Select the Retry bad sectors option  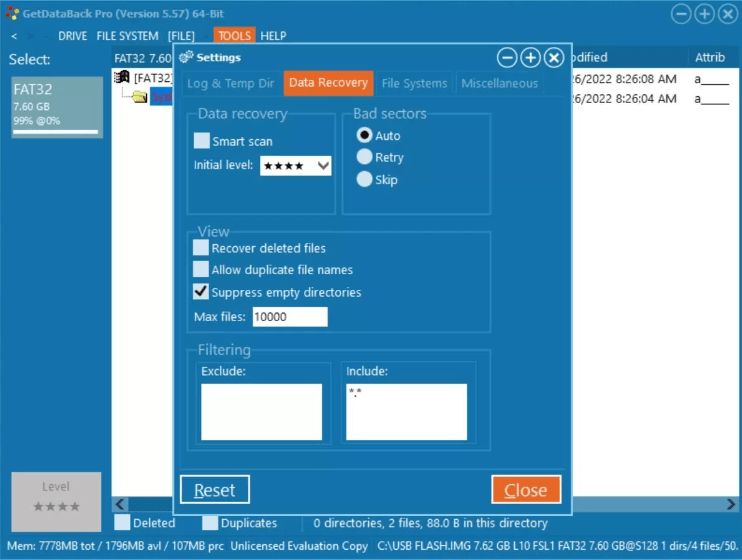coord(364,157)
